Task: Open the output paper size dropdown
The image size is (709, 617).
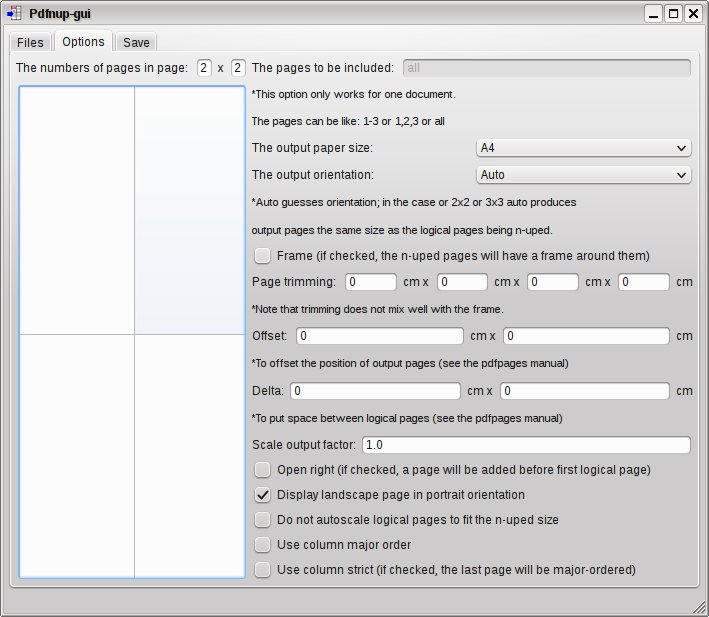Action: pos(583,148)
